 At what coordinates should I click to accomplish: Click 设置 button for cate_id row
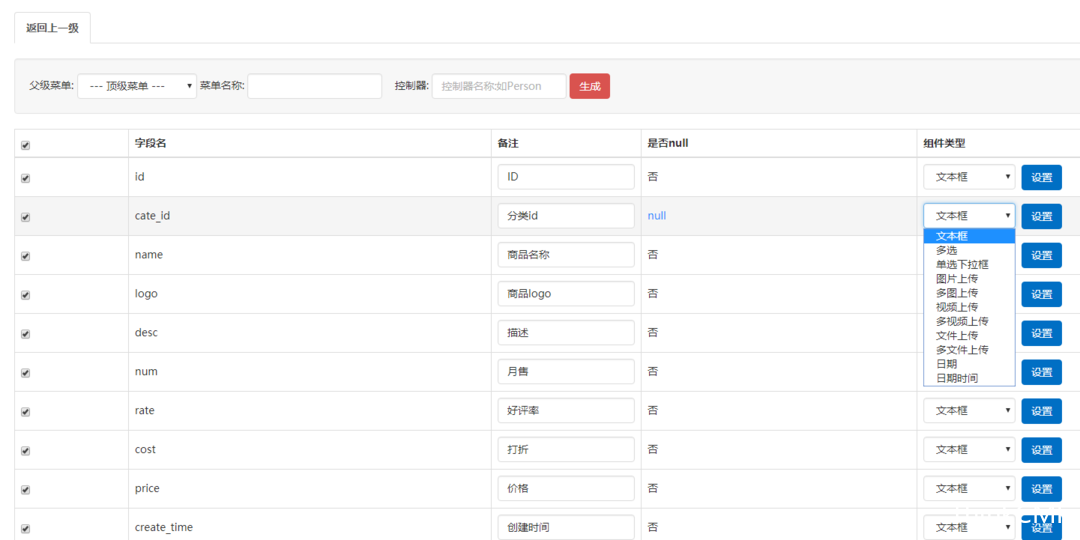click(x=1041, y=216)
